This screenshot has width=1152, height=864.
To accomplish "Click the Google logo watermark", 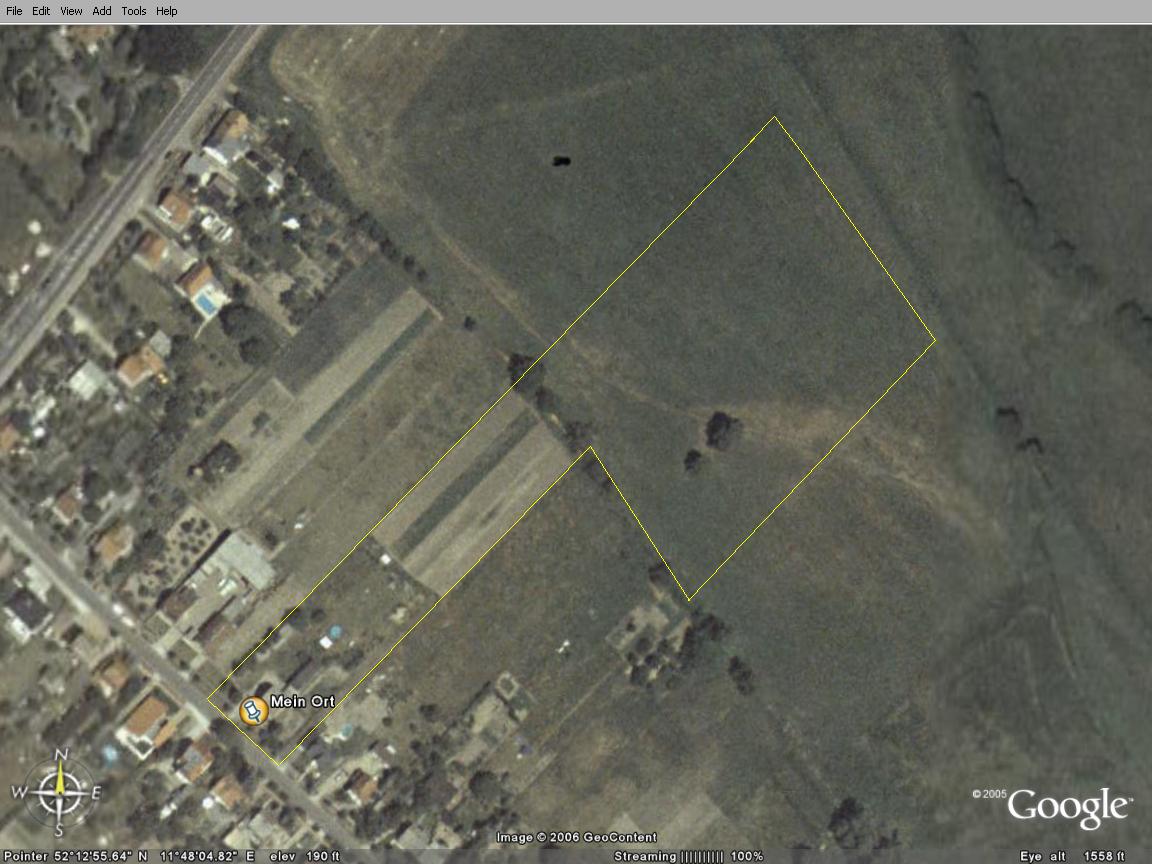I will (x=1068, y=808).
